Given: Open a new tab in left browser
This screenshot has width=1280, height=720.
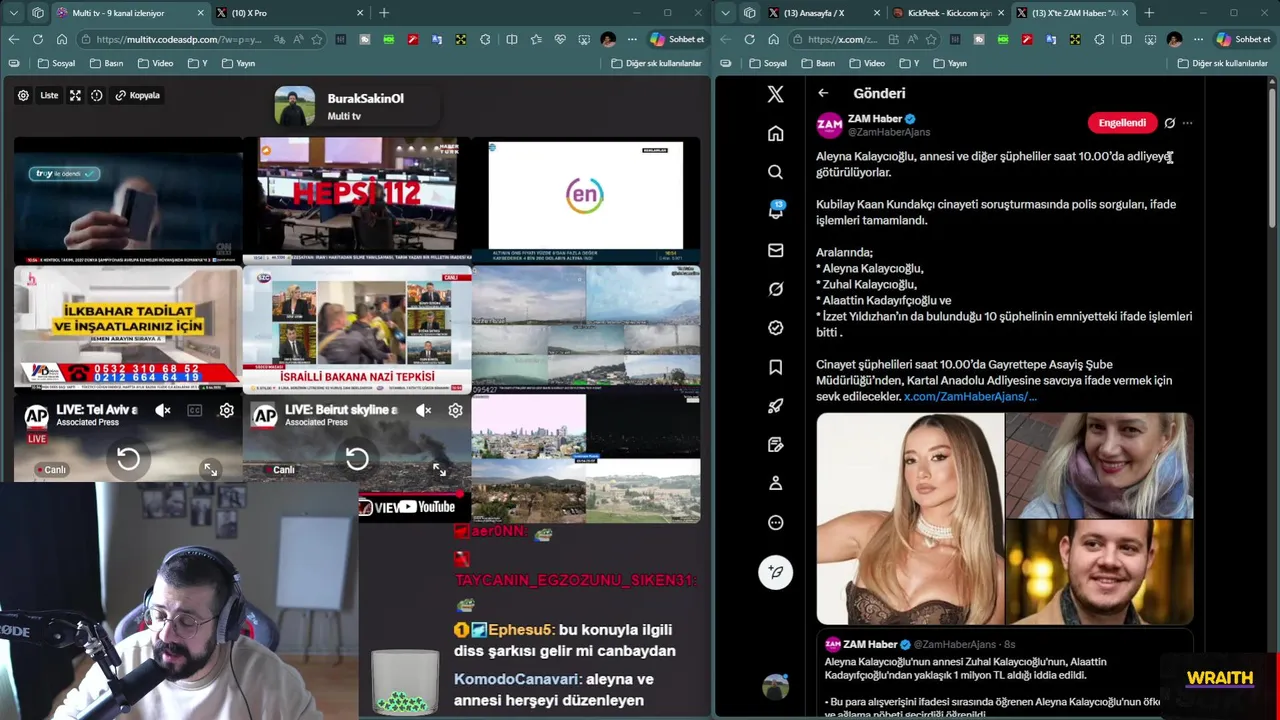Looking at the screenshot, I should click(384, 13).
